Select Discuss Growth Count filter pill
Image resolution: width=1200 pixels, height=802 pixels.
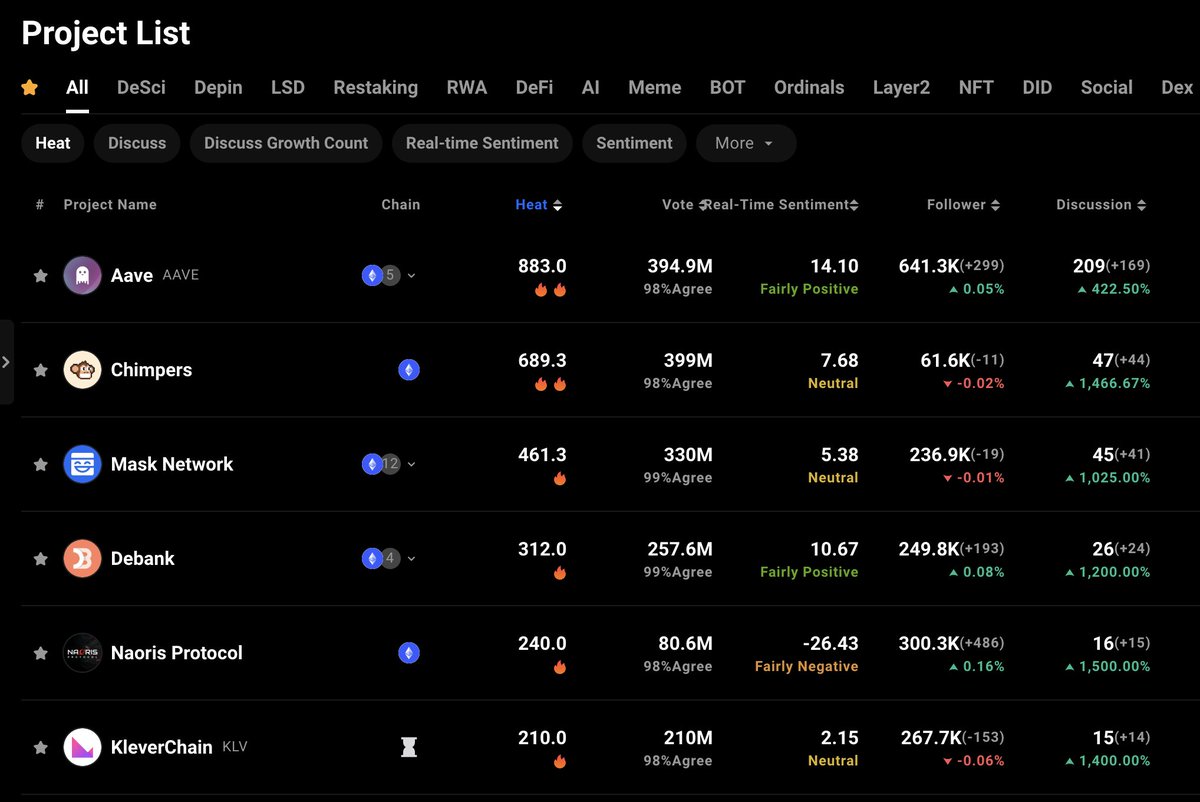286,143
